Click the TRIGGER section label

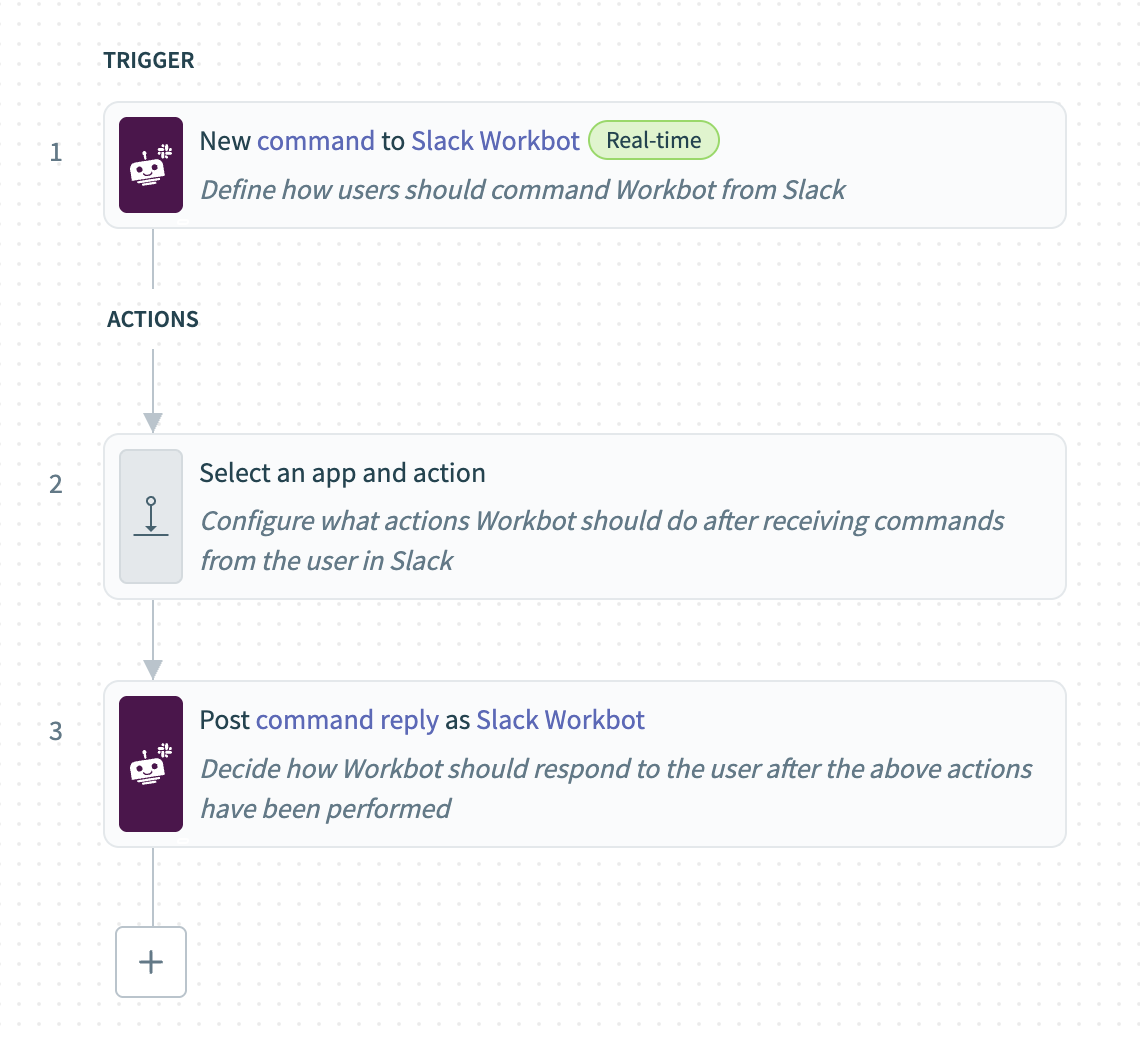148,60
